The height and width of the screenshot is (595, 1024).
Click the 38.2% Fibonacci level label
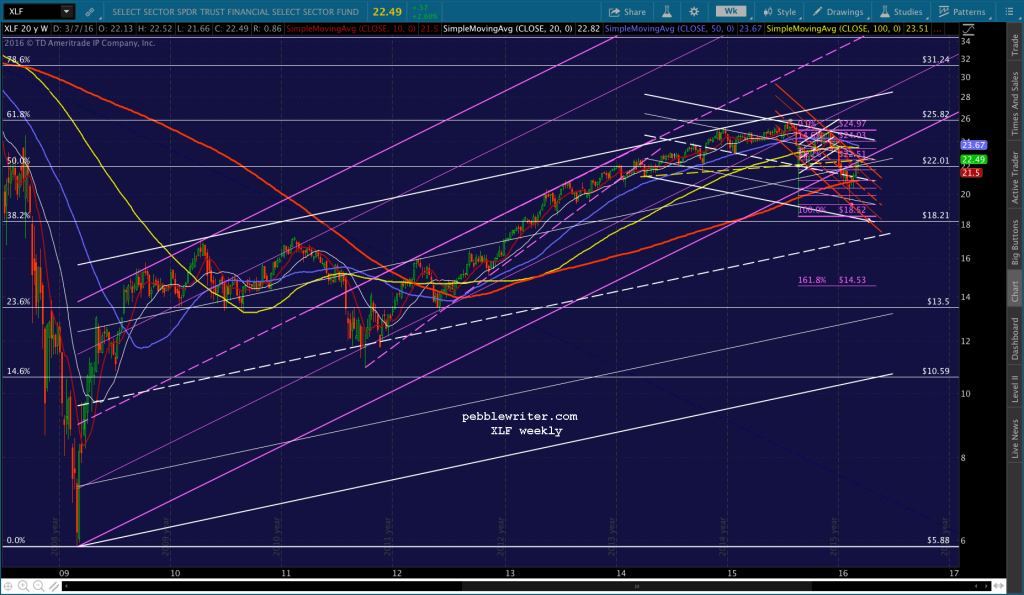(x=18, y=216)
